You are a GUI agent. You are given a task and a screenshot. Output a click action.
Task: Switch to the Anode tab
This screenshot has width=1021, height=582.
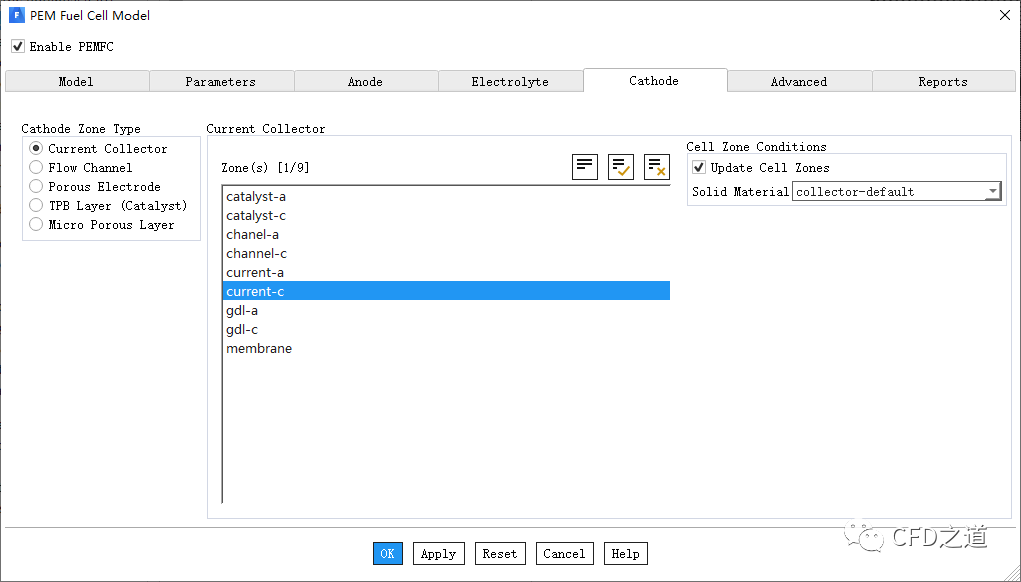point(365,82)
